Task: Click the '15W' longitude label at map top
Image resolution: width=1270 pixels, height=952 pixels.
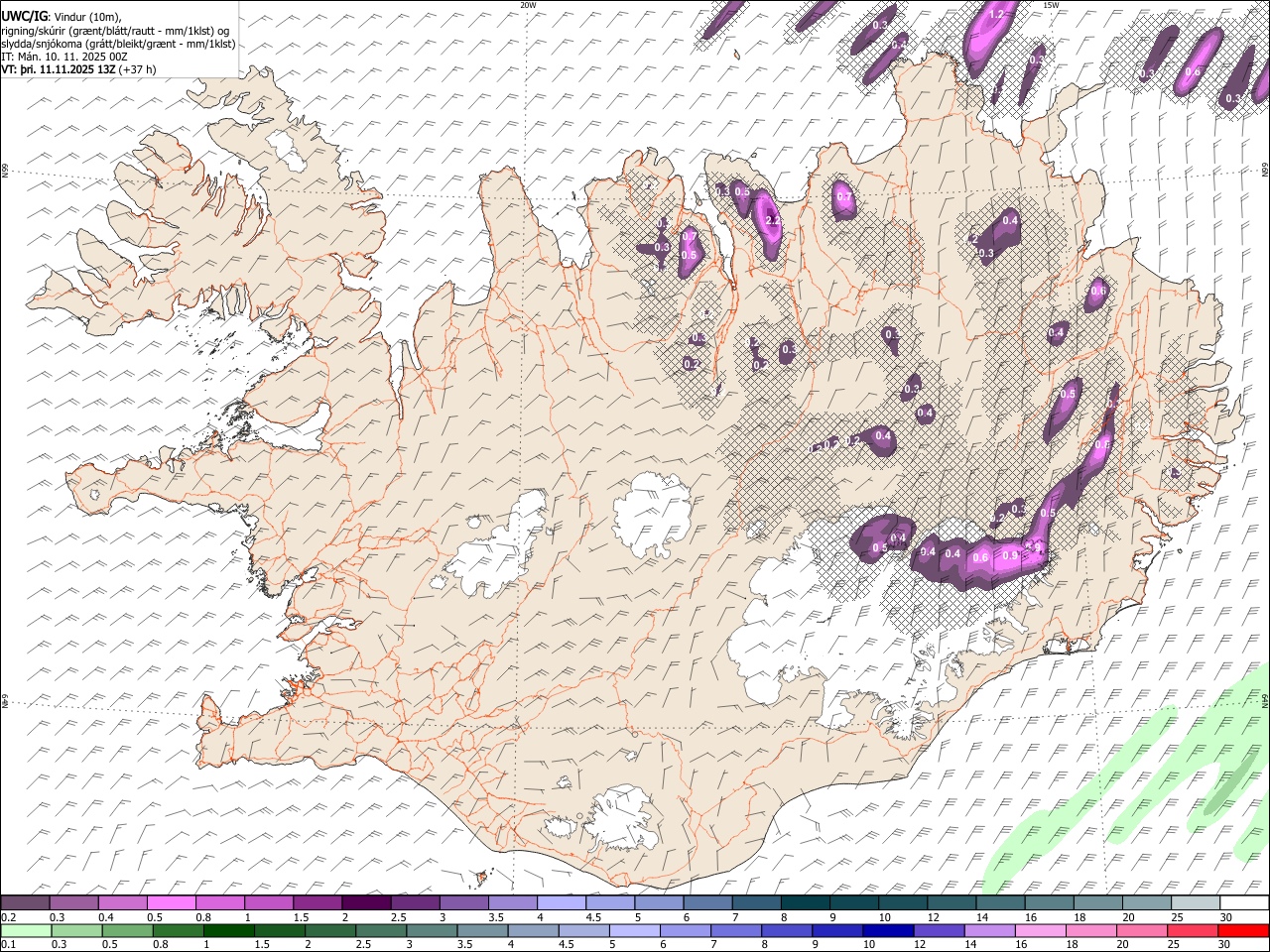Action: pyautogui.click(x=1051, y=5)
